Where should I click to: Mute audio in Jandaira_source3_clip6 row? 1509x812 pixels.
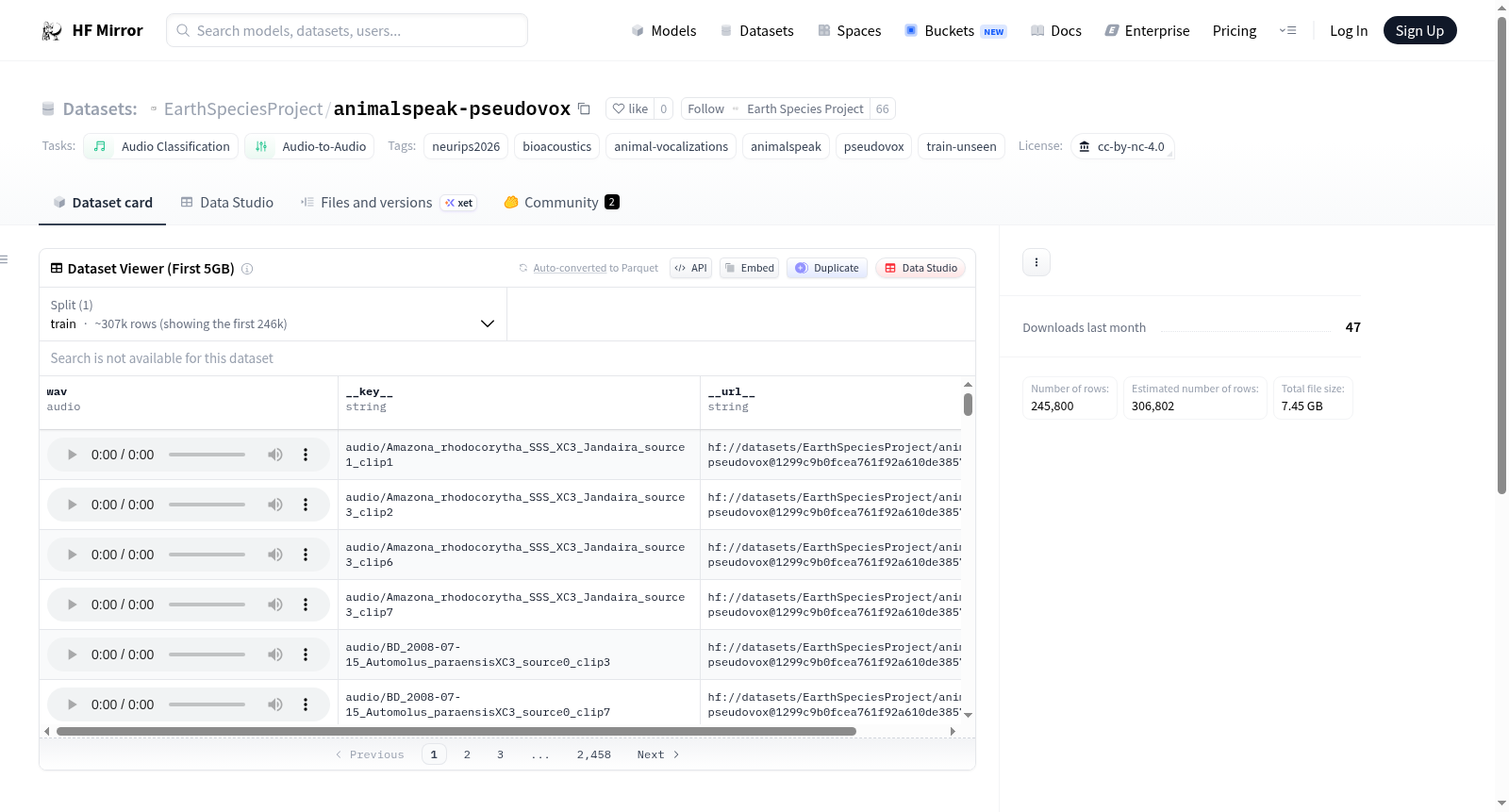click(x=274, y=555)
